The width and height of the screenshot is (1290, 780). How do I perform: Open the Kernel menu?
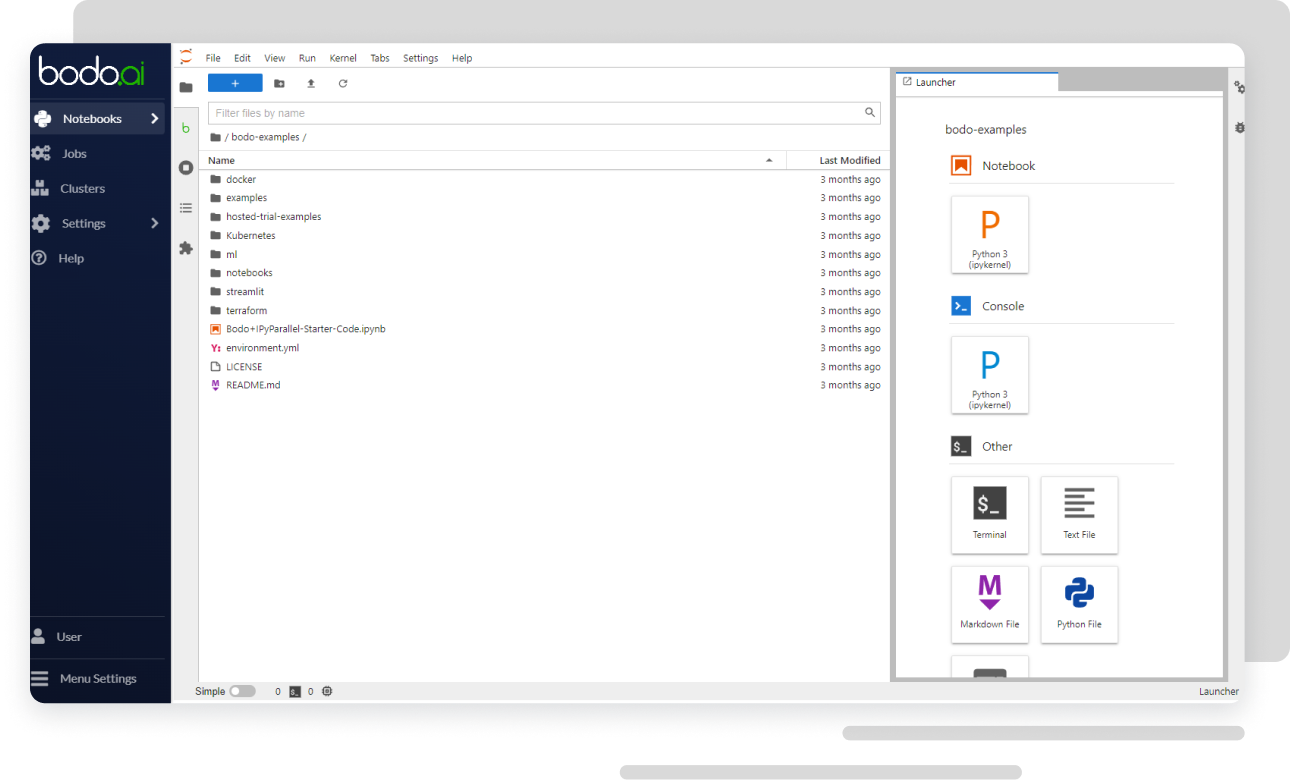pyautogui.click(x=343, y=58)
